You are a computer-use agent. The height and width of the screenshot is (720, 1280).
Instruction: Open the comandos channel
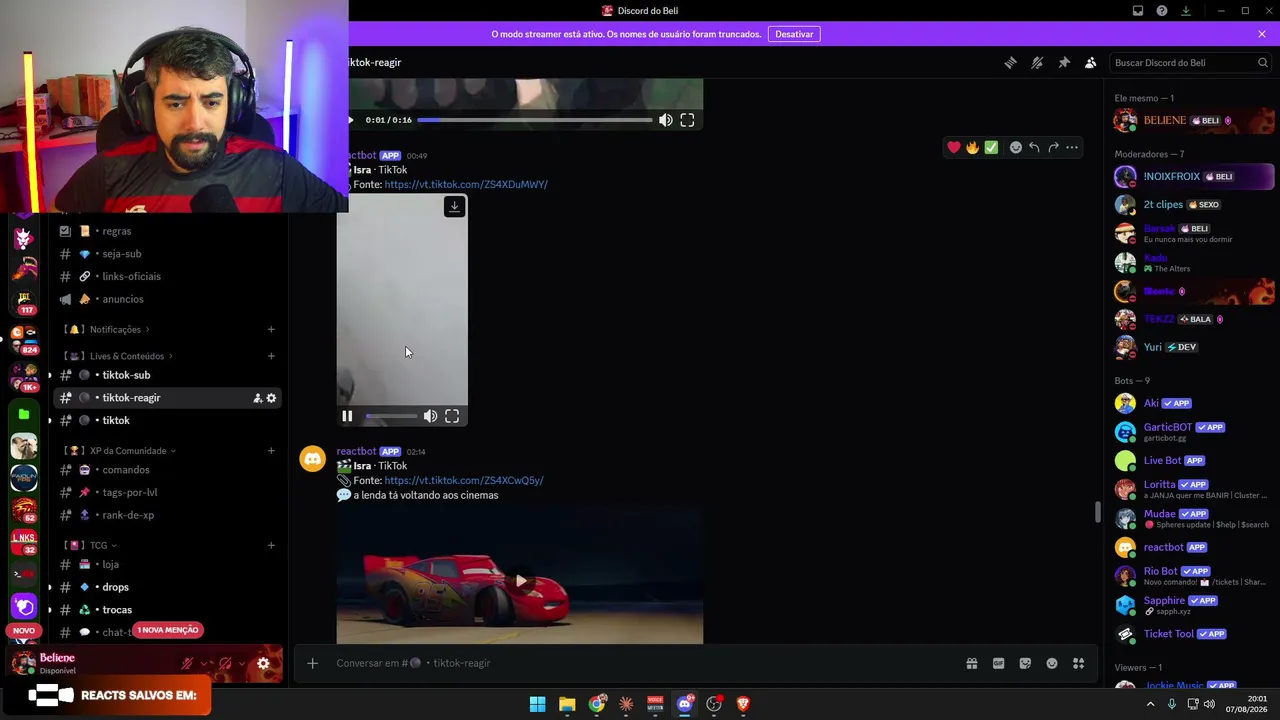point(166,470)
